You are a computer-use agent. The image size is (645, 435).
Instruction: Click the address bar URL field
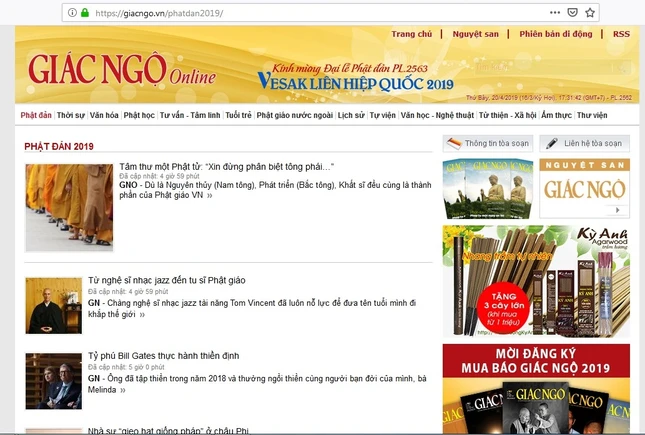click(x=300, y=13)
